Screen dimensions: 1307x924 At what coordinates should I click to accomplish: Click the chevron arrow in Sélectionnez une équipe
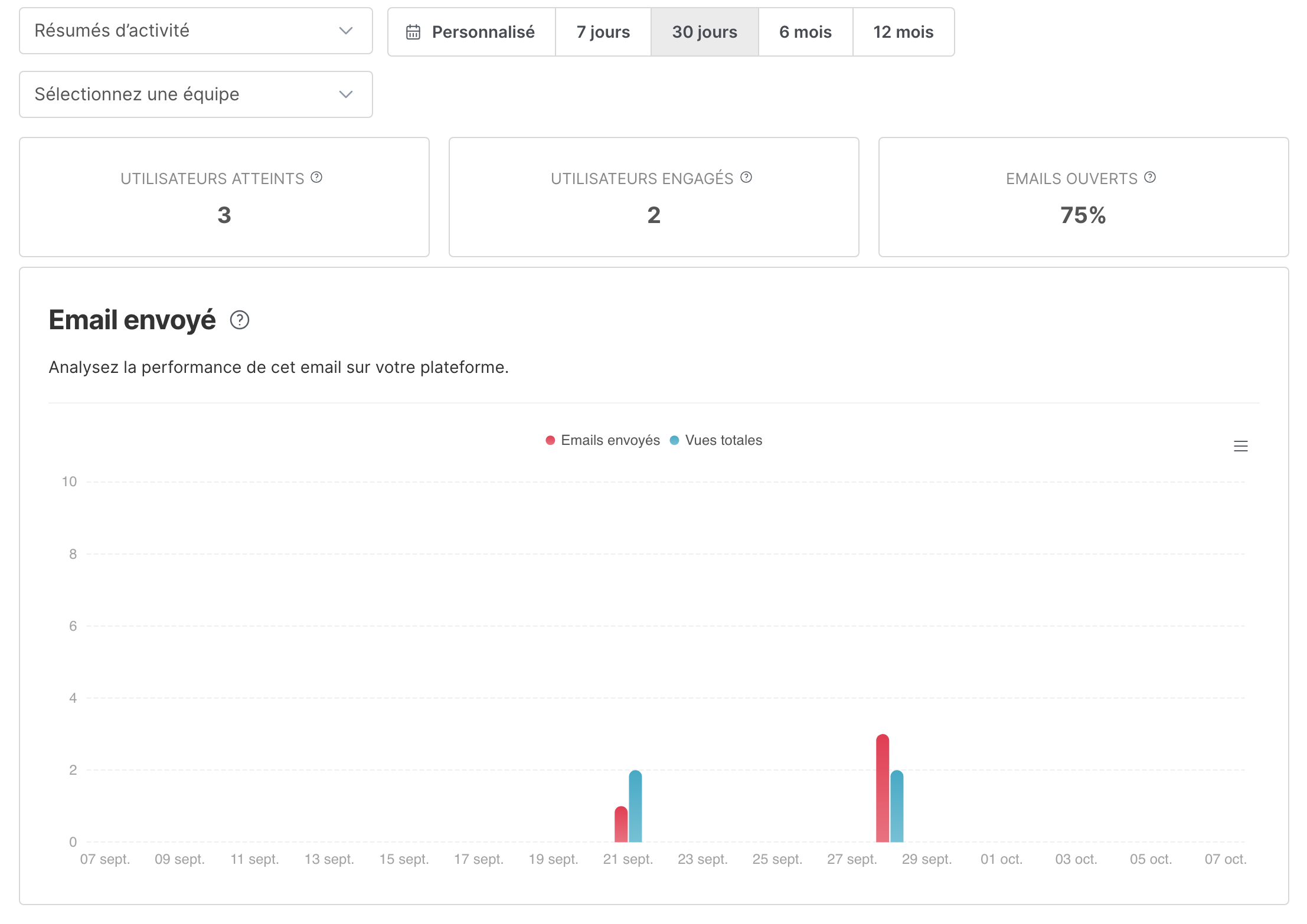pos(346,94)
